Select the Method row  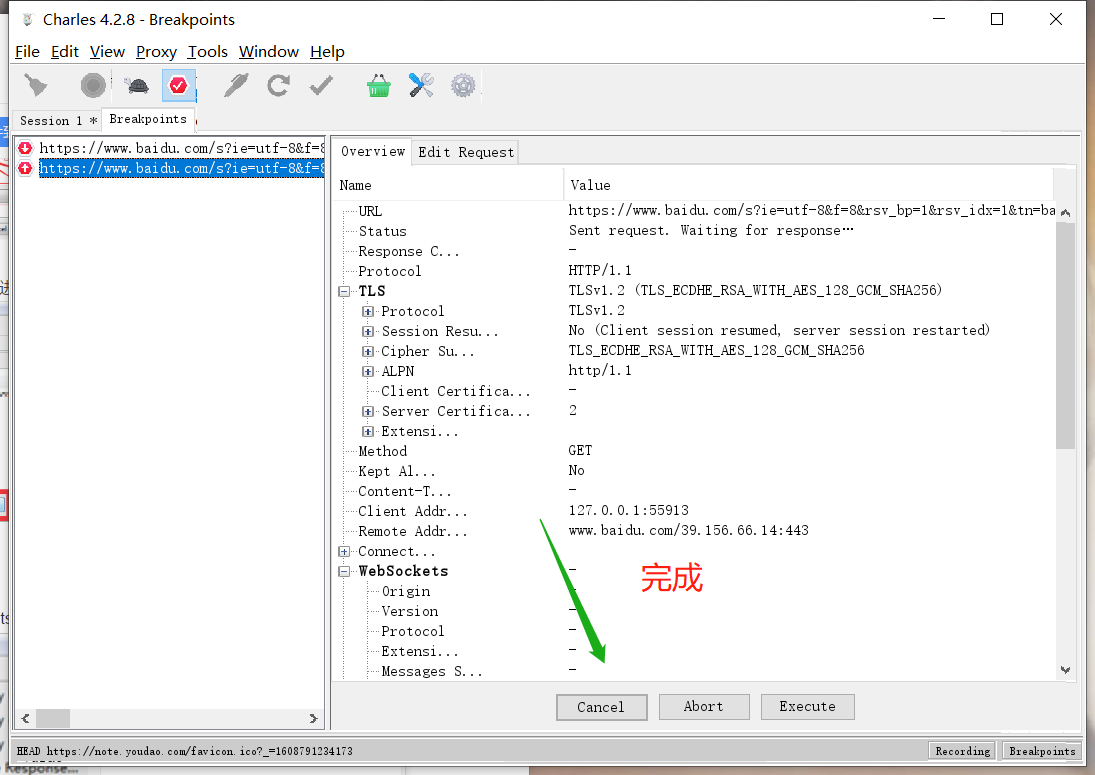pos(695,451)
